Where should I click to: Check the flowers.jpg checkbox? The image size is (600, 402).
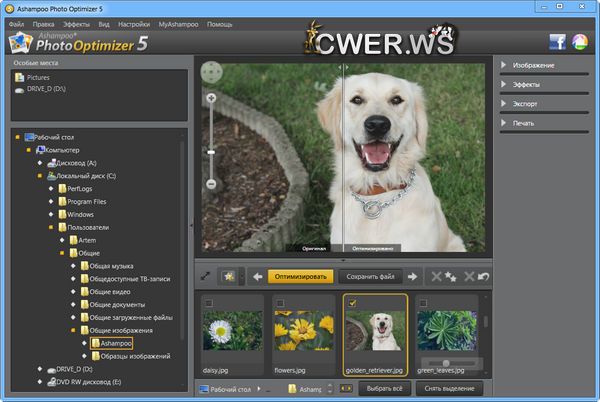[280, 302]
